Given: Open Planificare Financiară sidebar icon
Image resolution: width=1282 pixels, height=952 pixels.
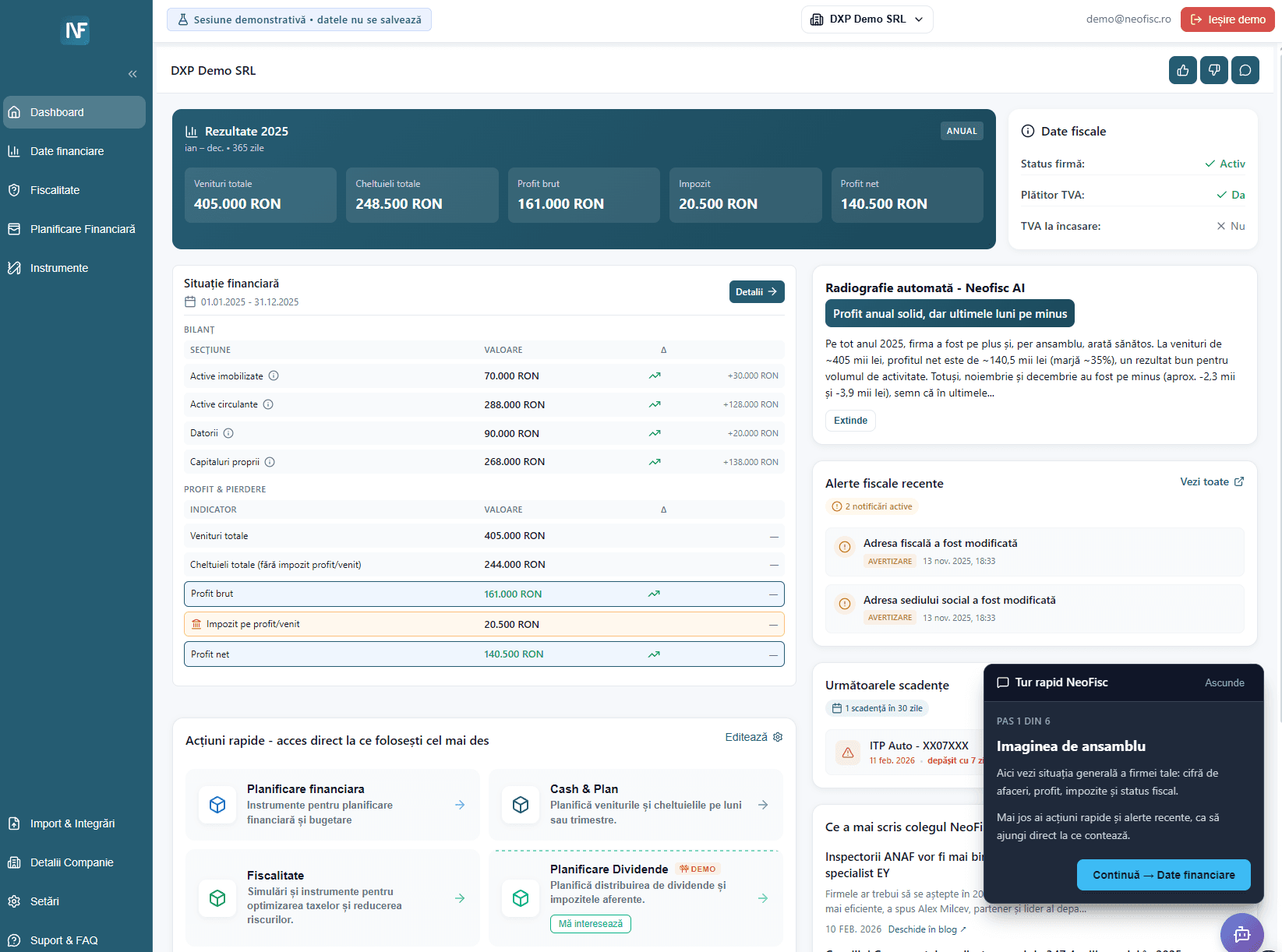Looking at the screenshot, I should tap(14, 228).
